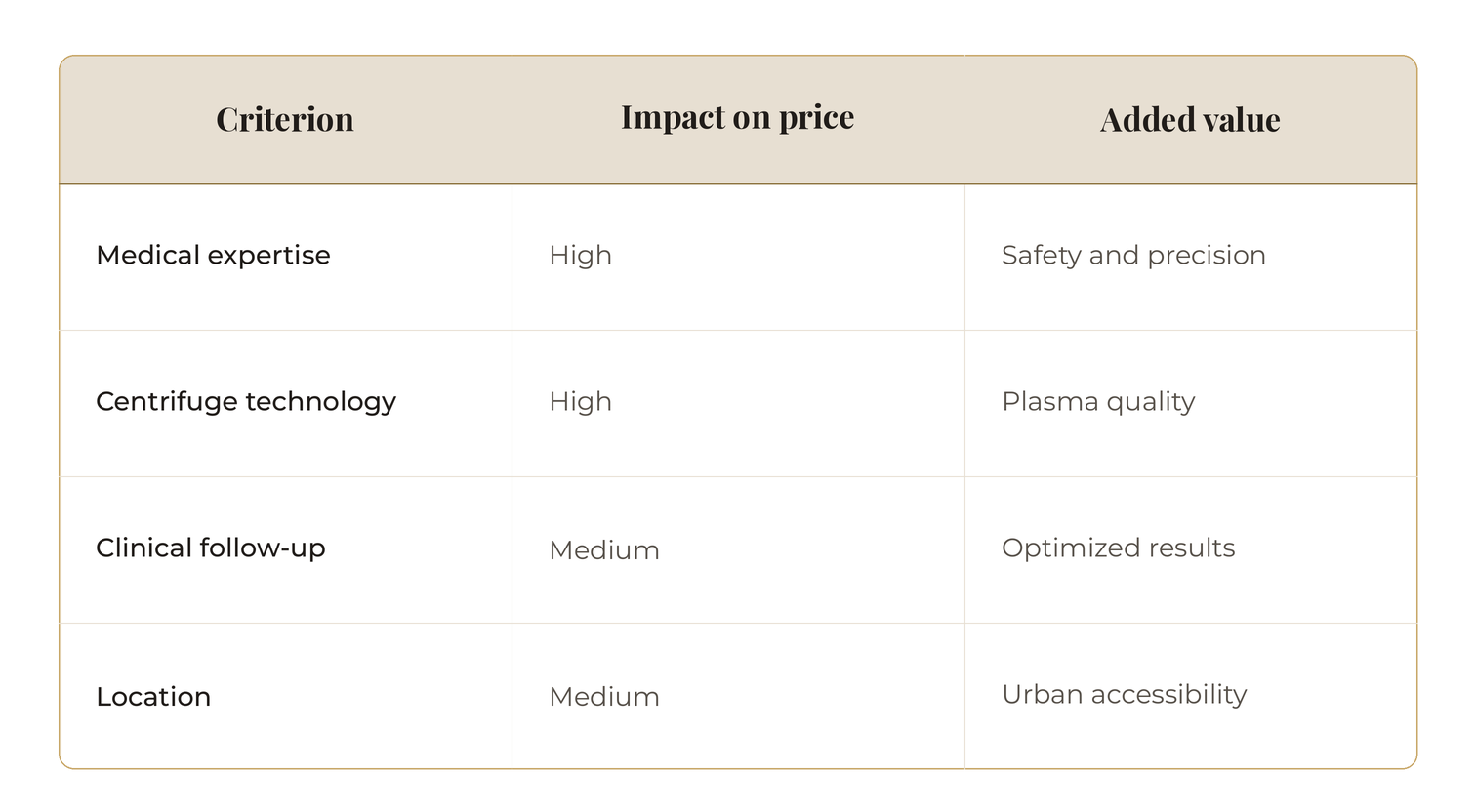Click Medium in Clinical follow-up row

(x=604, y=550)
